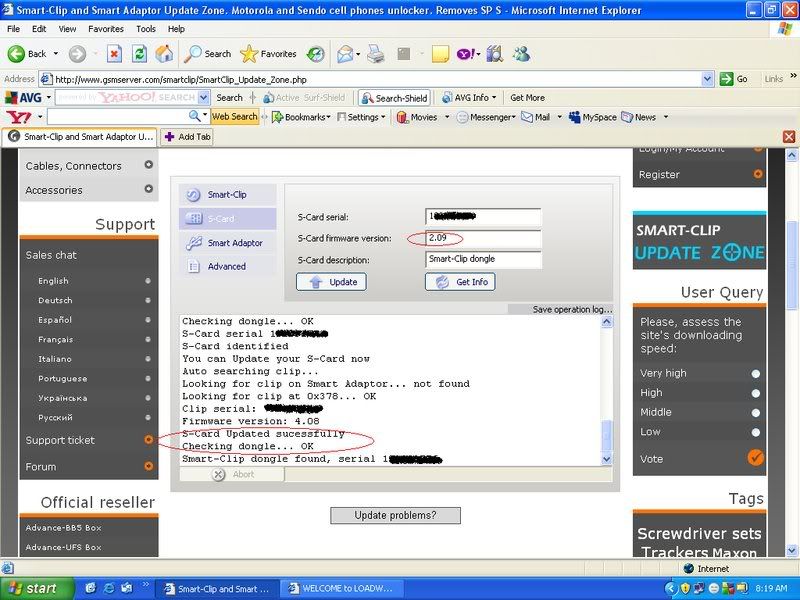Click the Search-Shield button icon
Screen dimensions: 800x600
pyautogui.click(x=367, y=98)
